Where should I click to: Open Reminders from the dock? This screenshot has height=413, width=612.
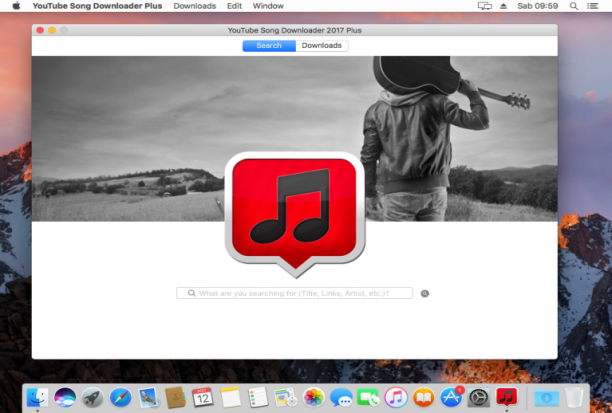pyautogui.click(x=258, y=397)
